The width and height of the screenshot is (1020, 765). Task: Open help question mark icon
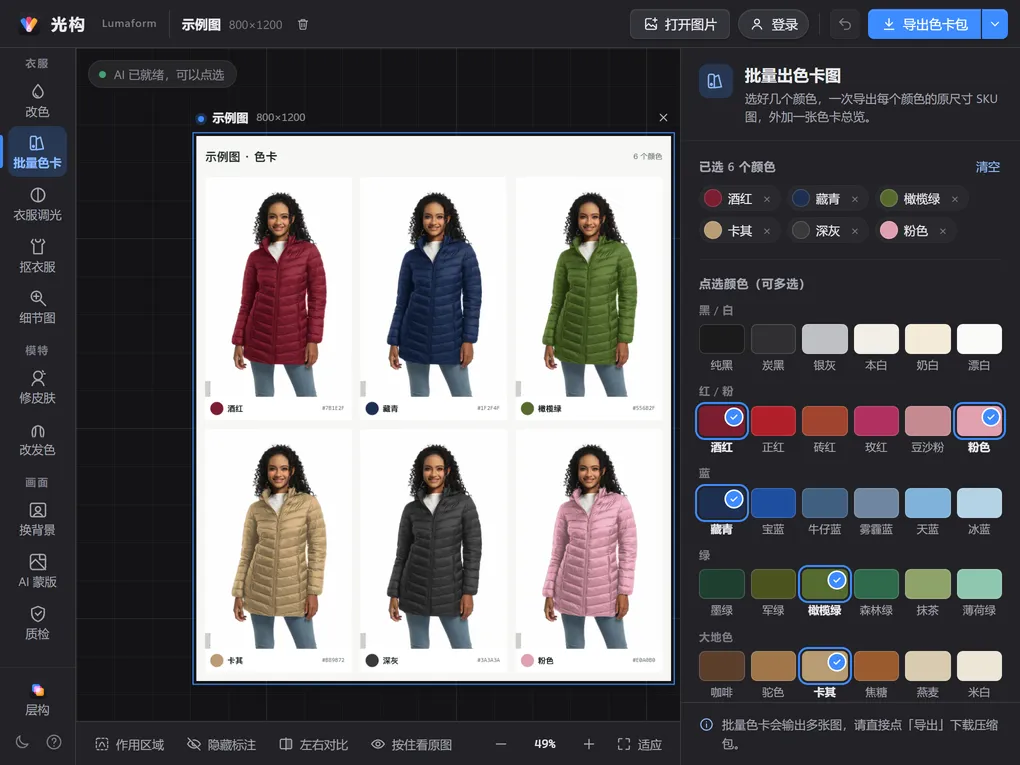[54, 742]
